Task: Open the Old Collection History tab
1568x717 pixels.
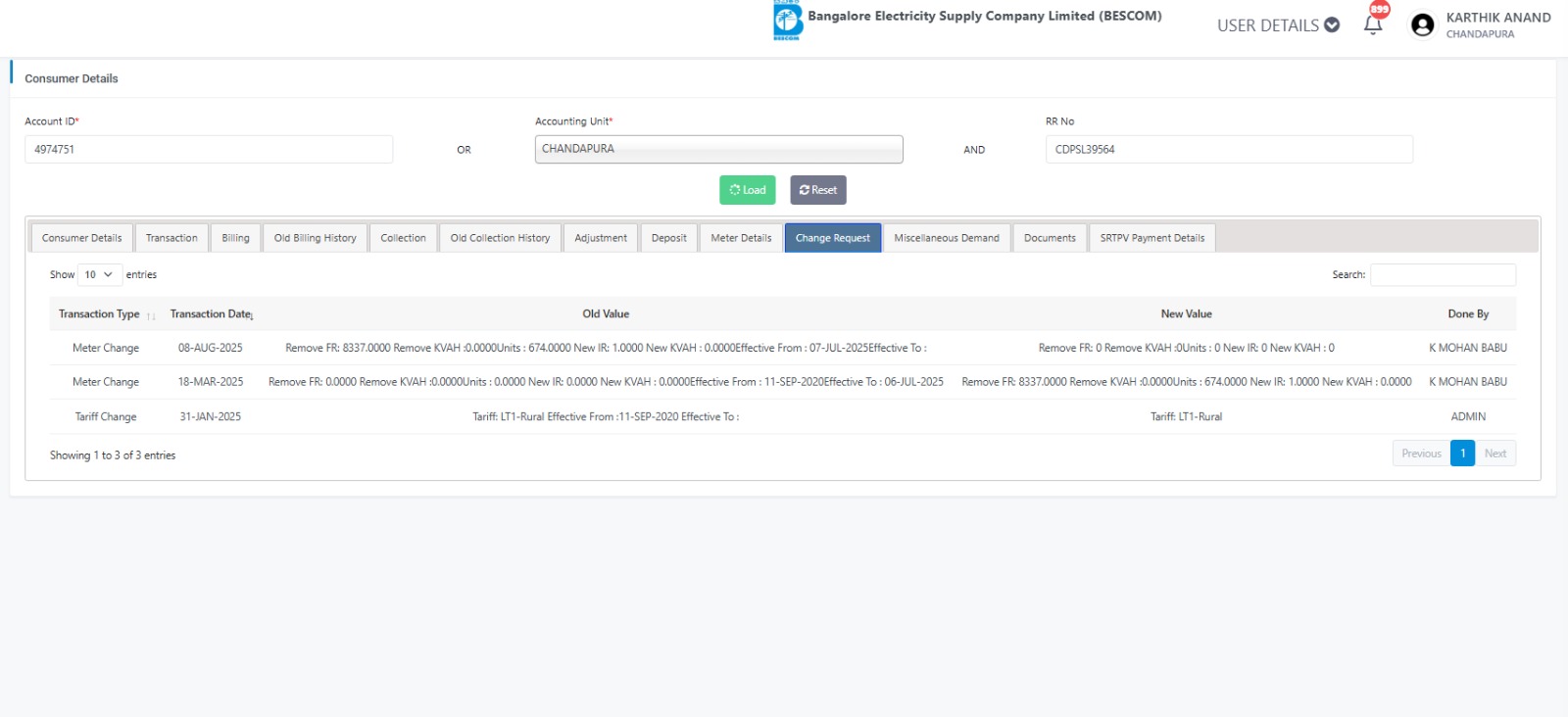Action: coord(500,238)
